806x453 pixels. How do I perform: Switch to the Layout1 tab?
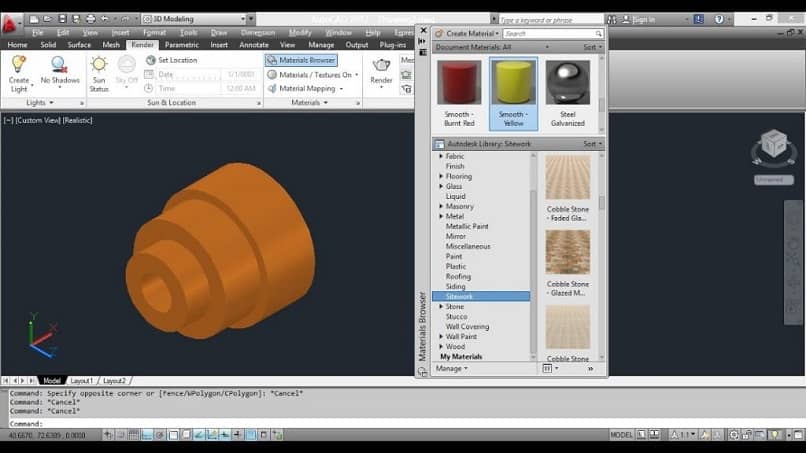coord(81,381)
